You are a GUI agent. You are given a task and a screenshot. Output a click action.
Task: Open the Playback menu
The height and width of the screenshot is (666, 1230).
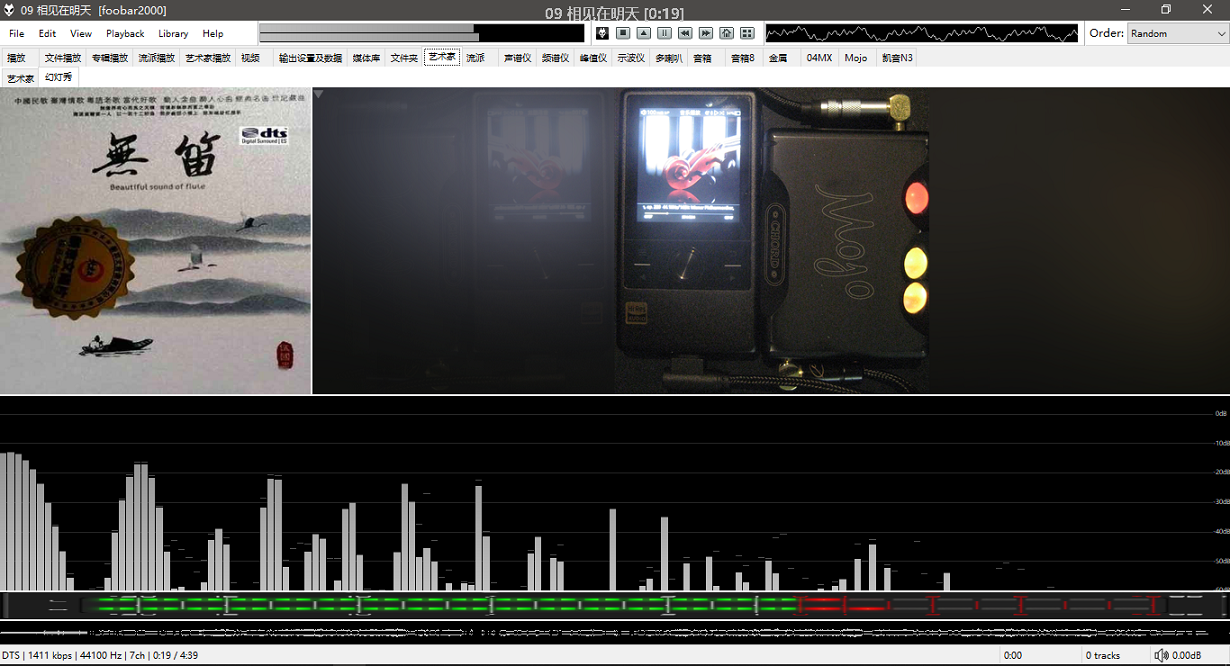pyautogui.click(x=125, y=34)
